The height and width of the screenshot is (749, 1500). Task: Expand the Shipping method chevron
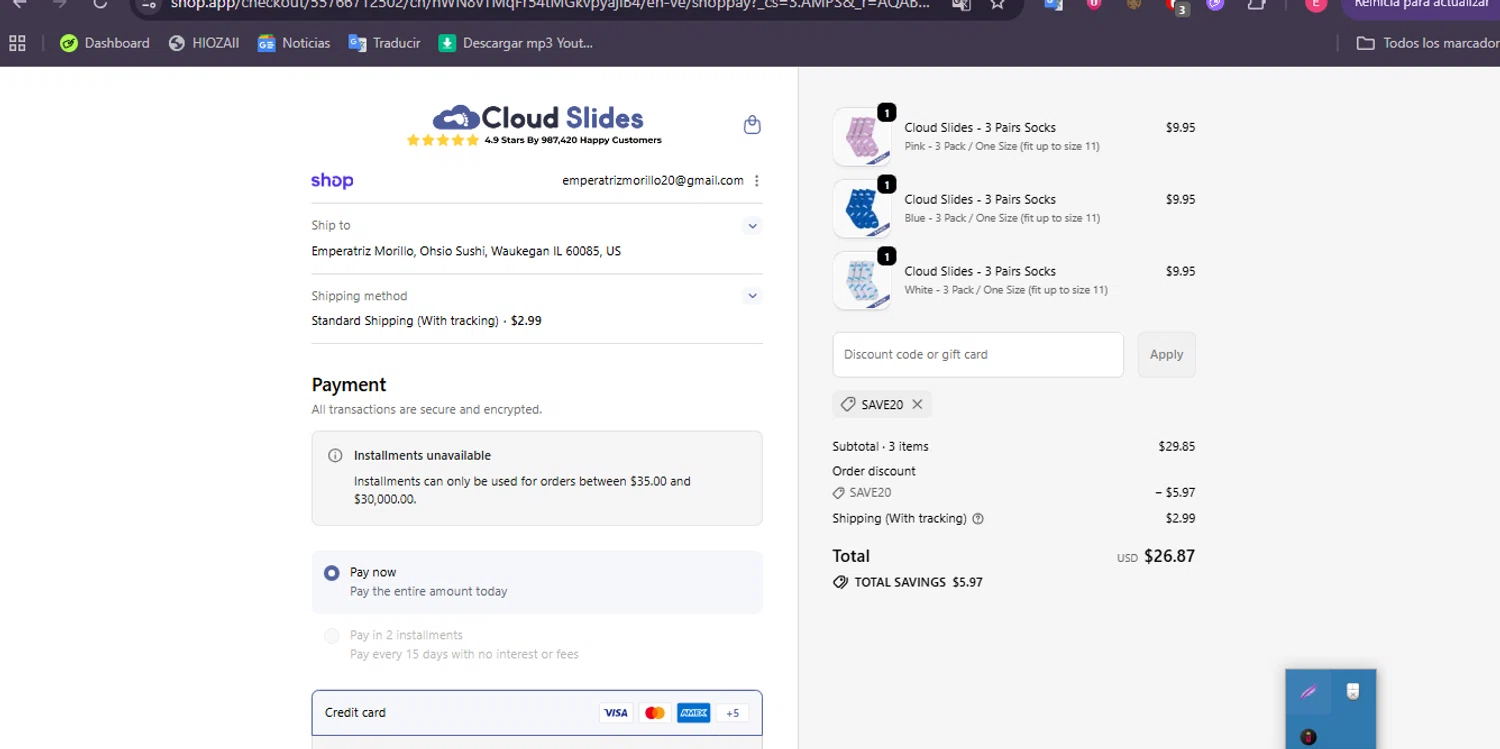tap(753, 296)
